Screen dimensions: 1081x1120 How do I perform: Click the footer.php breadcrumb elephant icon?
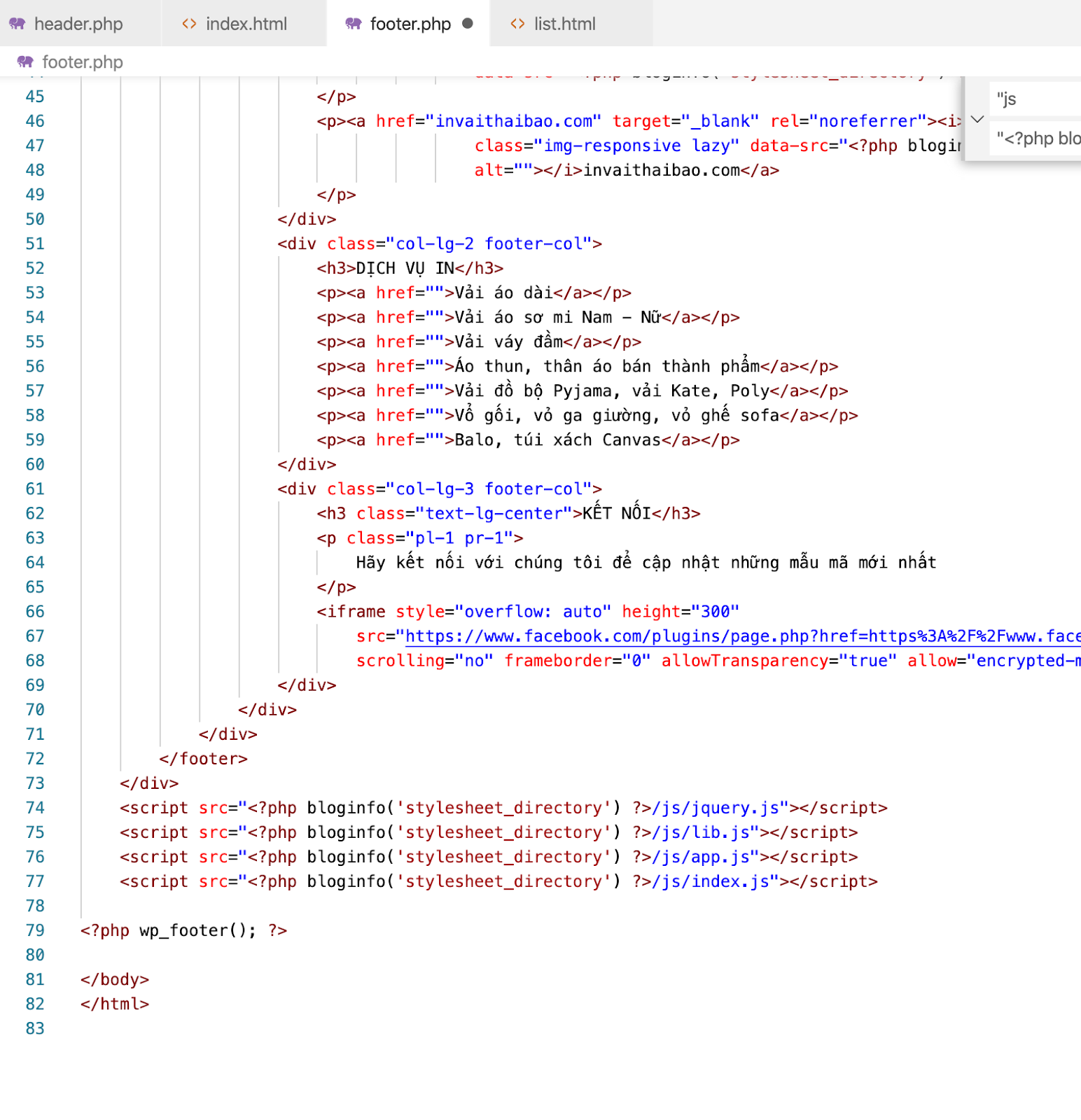click(25, 62)
